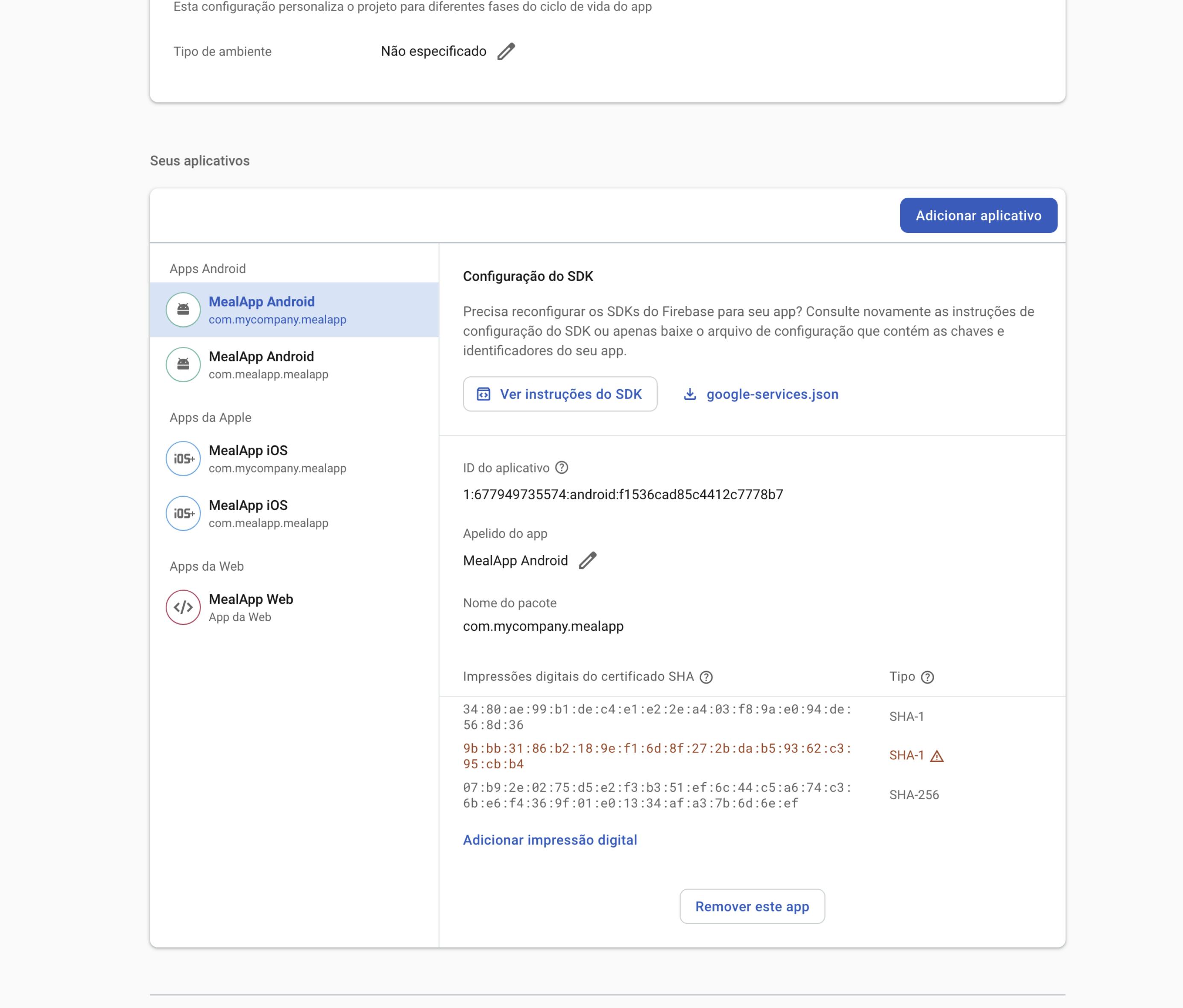Image resolution: width=1183 pixels, height=1008 pixels.
Task: Click pencil icon next to Não especificado
Action: click(x=506, y=51)
